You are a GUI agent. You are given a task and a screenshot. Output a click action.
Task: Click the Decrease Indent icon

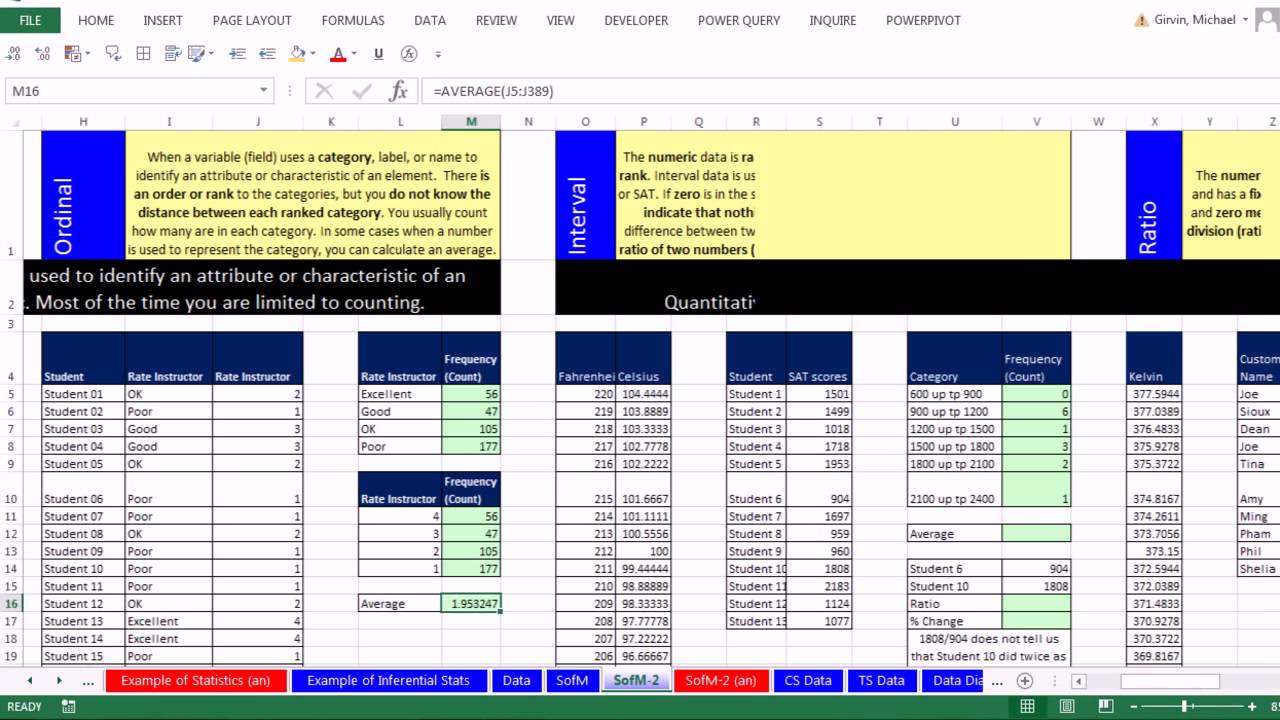(267, 54)
